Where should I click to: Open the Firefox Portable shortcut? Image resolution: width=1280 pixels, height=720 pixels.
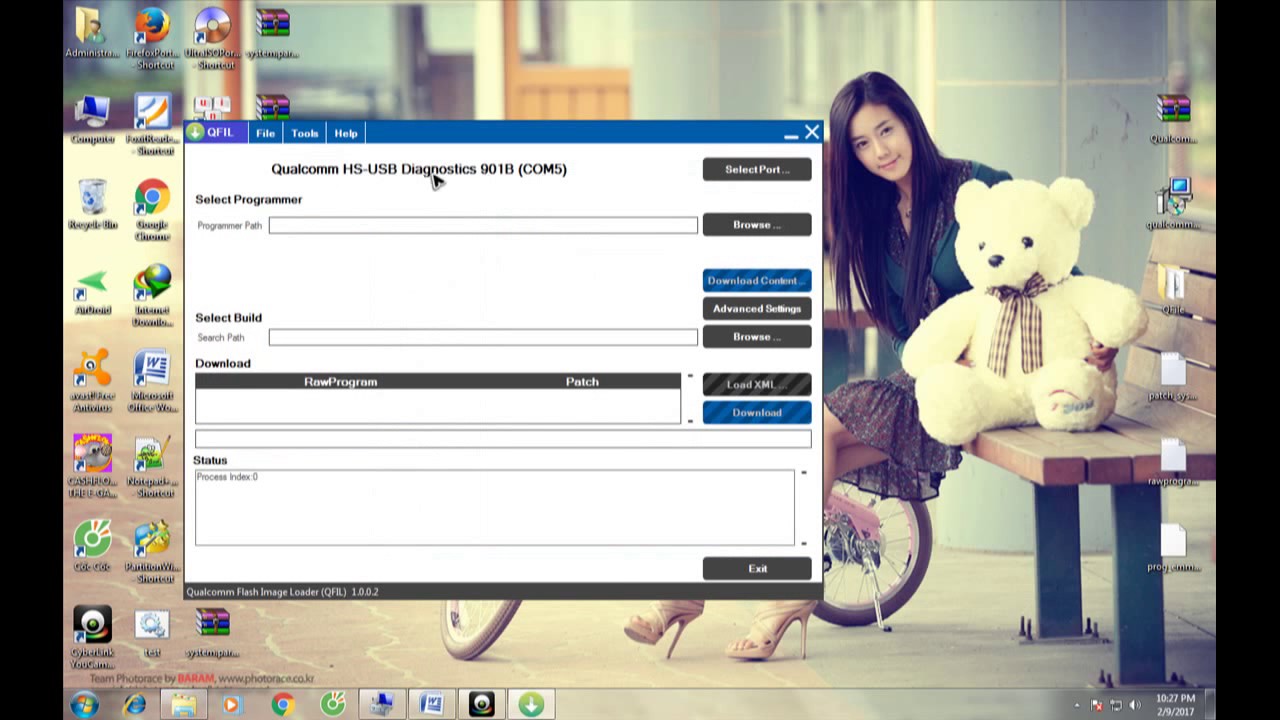[x=153, y=40]
